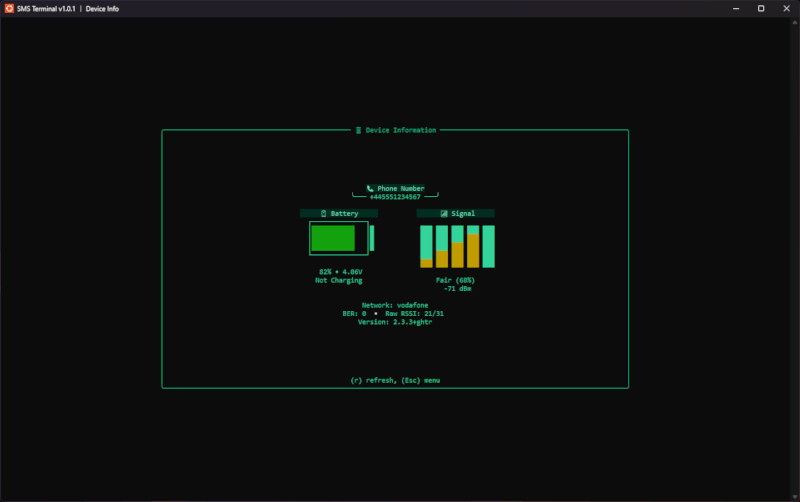The height and width of the screenshot is (502, 800).
Task: Minimize the SMS Terminal window
Action: tap(736, 9)
